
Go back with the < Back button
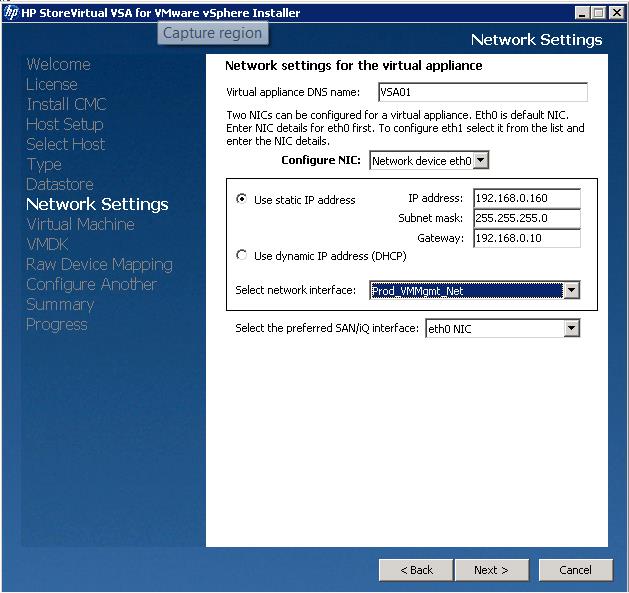coord(416,570)
